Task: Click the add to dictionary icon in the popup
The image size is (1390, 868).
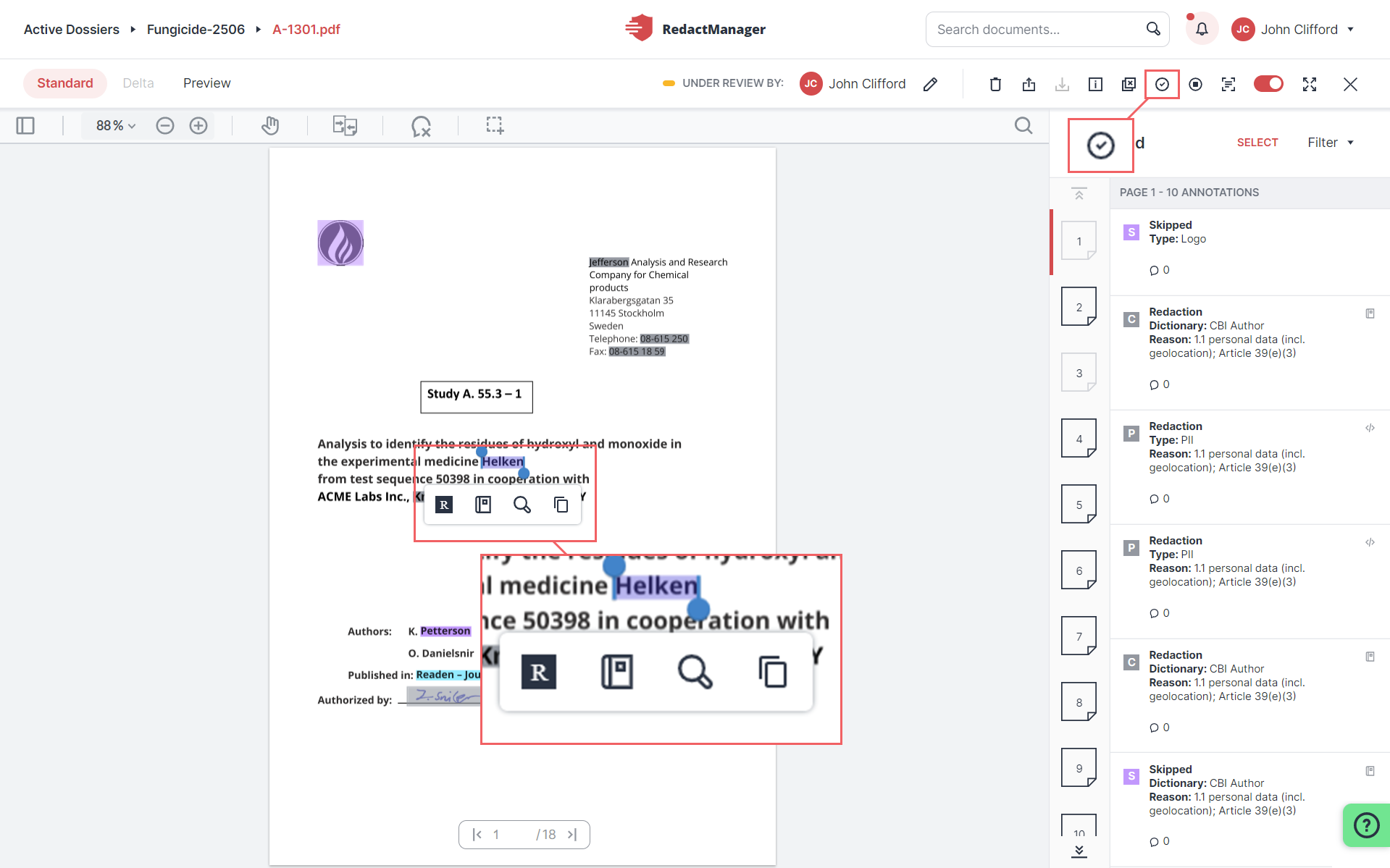Action: pyautogui.click(x=483, y=505)
